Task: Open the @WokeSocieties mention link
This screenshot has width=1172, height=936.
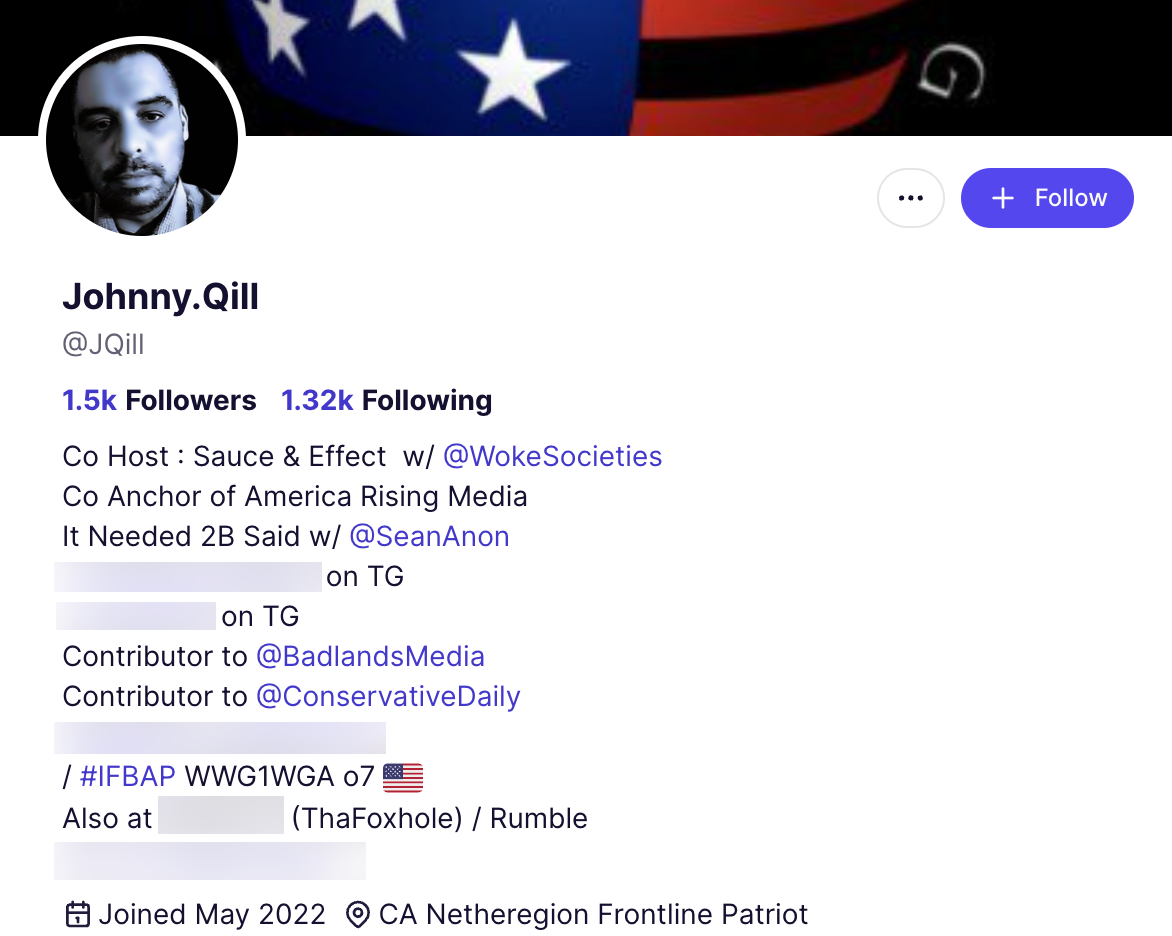Action: point(552,457)
